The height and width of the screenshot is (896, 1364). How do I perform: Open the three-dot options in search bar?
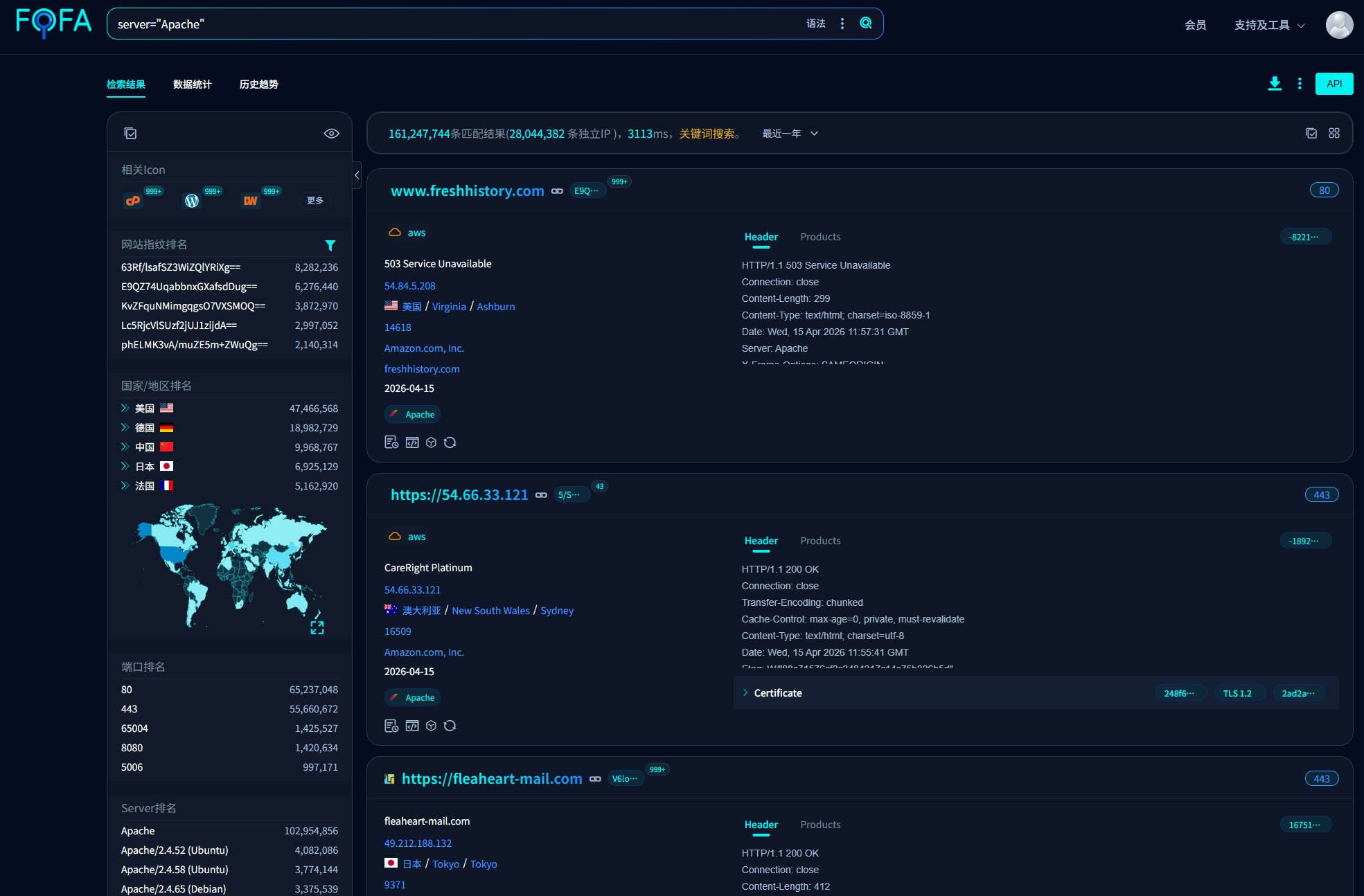tap(842, 24)
